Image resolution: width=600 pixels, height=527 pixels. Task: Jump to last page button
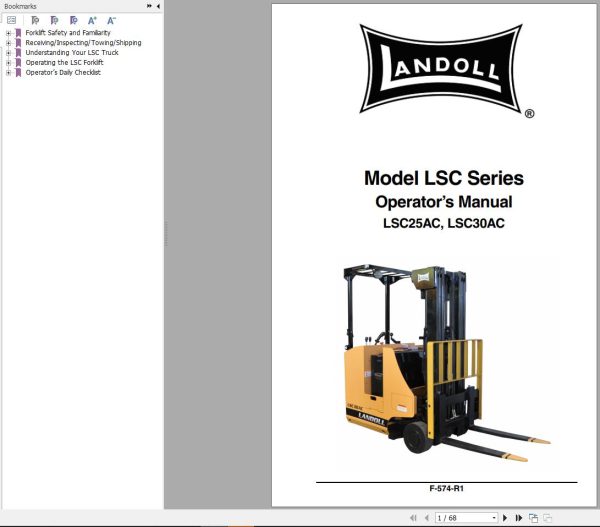(x=518, y=518)
